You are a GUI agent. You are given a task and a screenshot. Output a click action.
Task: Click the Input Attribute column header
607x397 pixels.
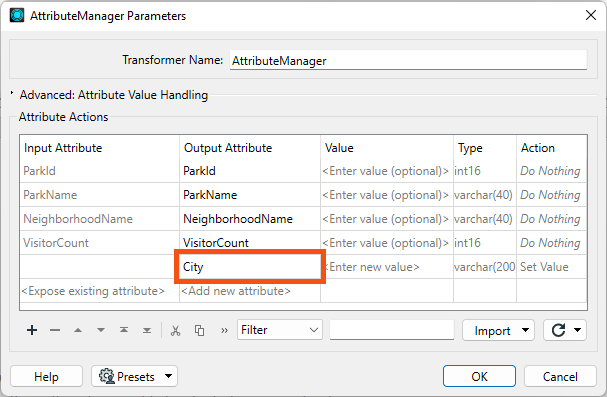(x=99, y=147)
